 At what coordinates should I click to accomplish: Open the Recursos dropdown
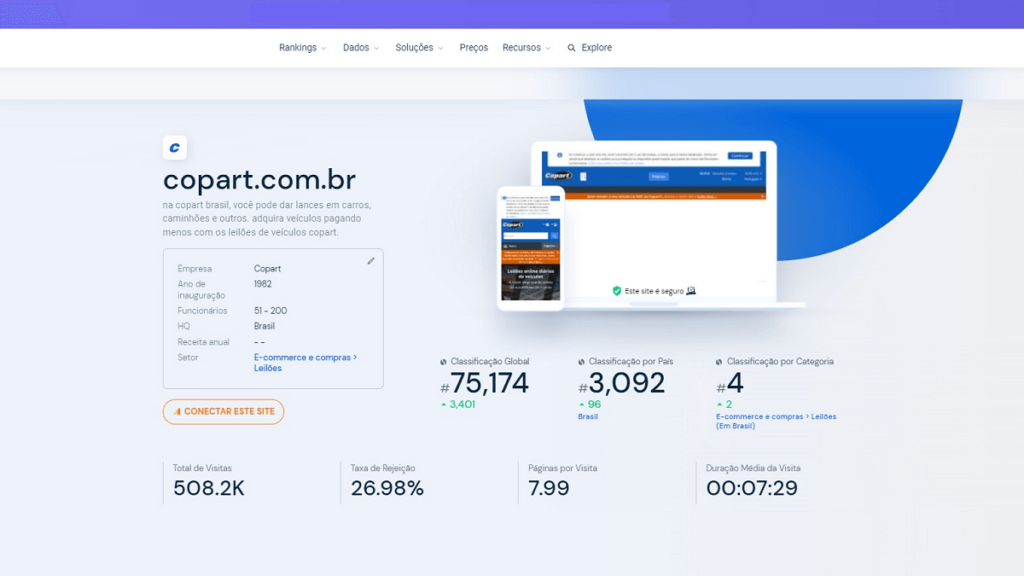526,48
